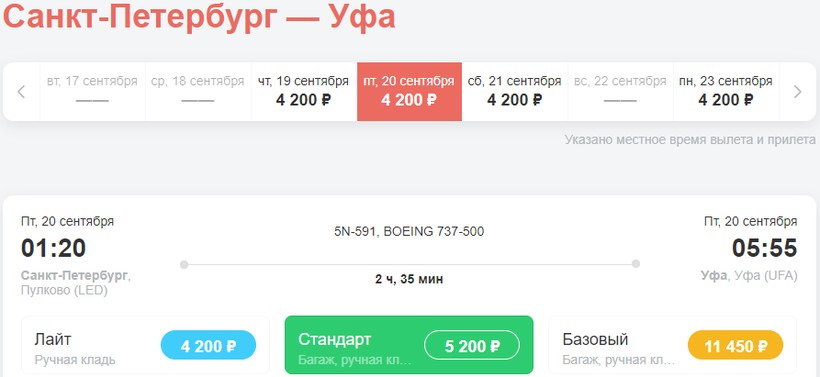The width and height of the screenshot is (820, 377).
Task: Click the yellow 11 450 ₽ price button
Action: 735,346
